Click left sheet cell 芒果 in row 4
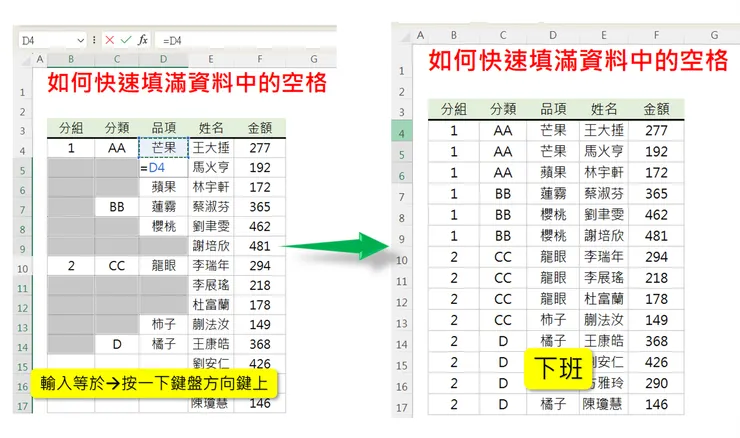Viewport: 740px width, 438px height. (x=163, y=148)
